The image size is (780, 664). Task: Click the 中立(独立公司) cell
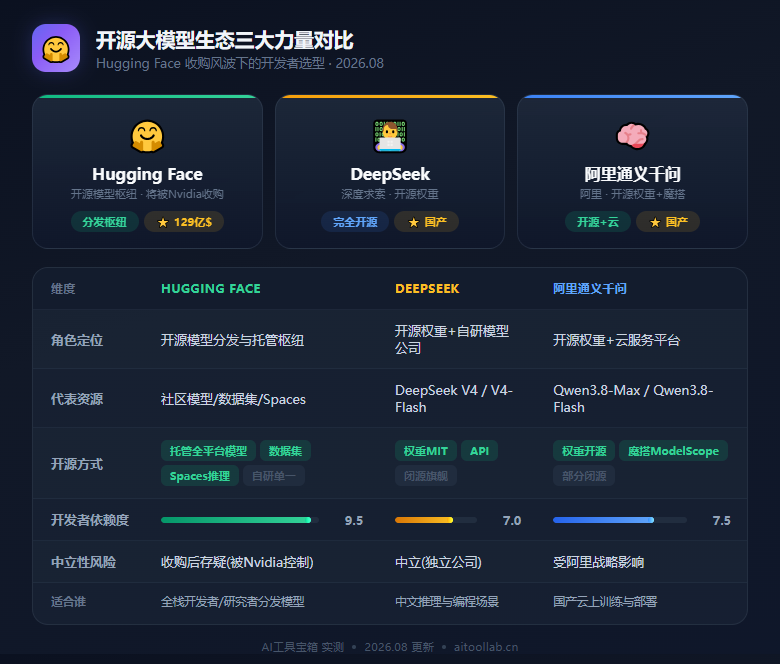point(438,562)
